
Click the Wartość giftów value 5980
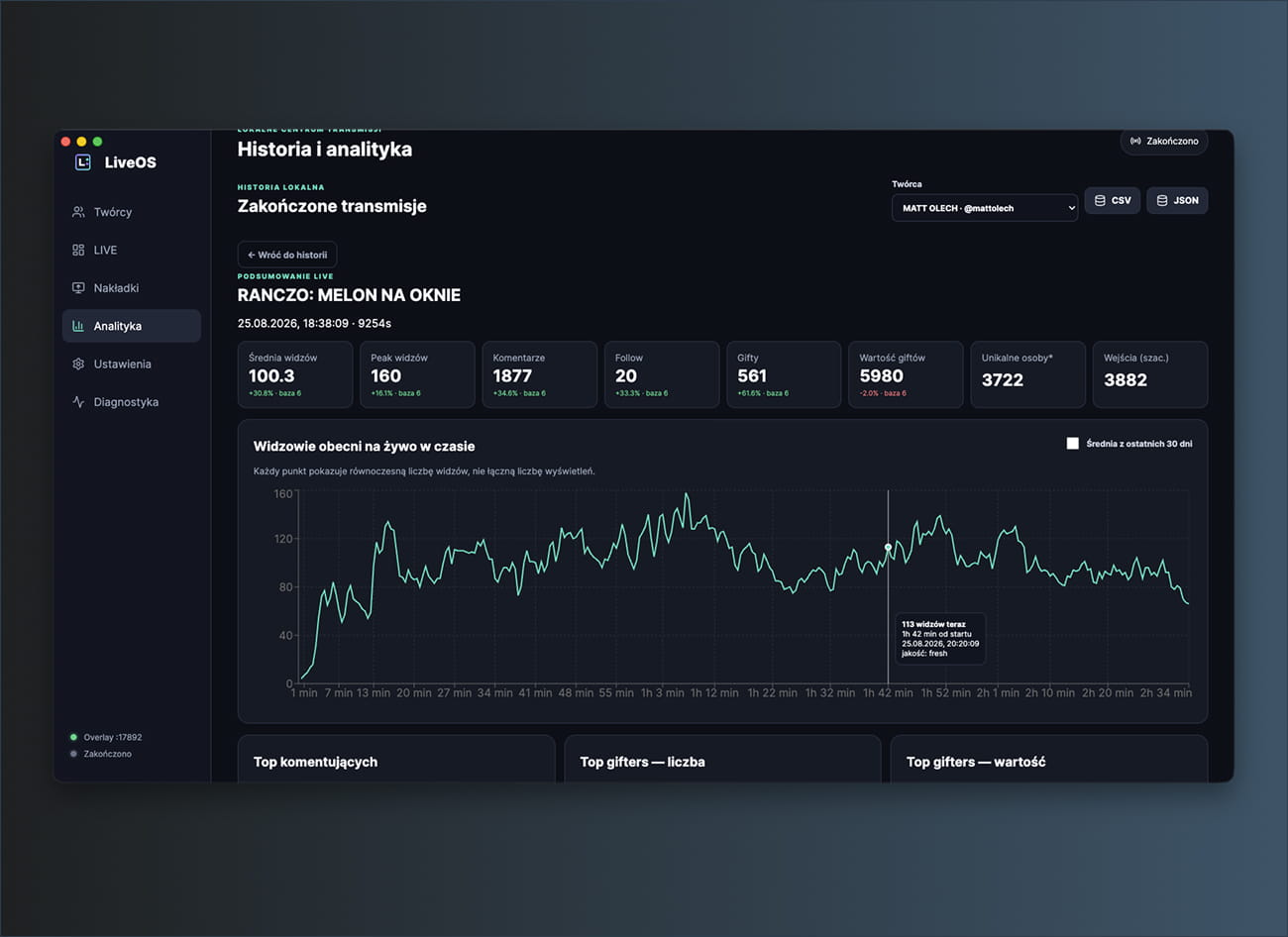click(882, 376)
